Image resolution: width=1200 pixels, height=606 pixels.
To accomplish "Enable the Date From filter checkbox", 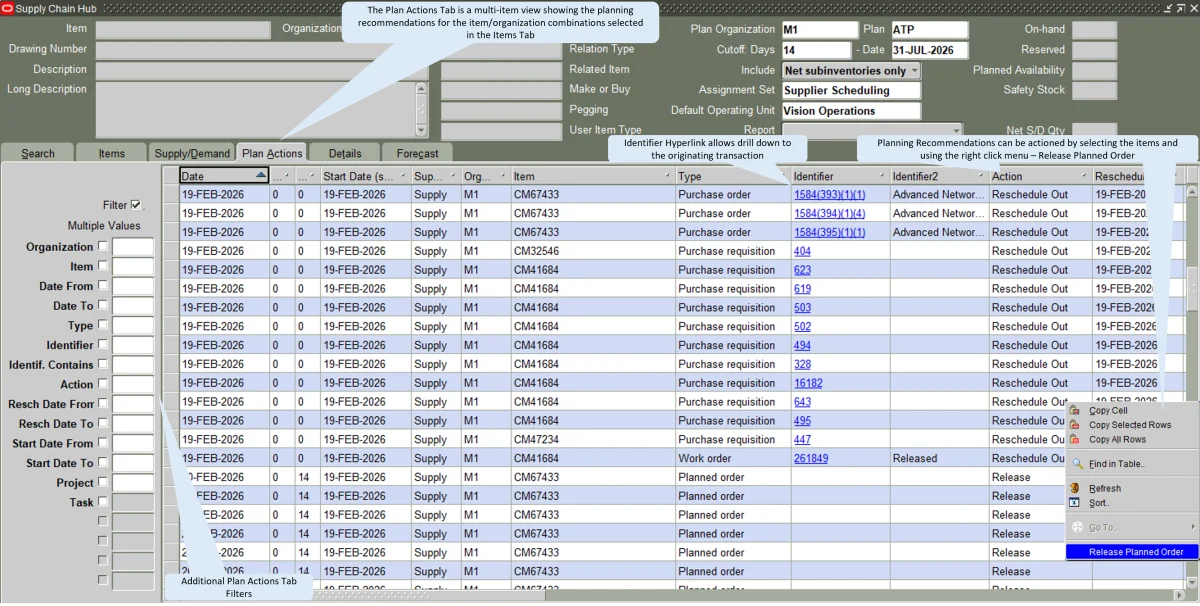I will 103,286.
